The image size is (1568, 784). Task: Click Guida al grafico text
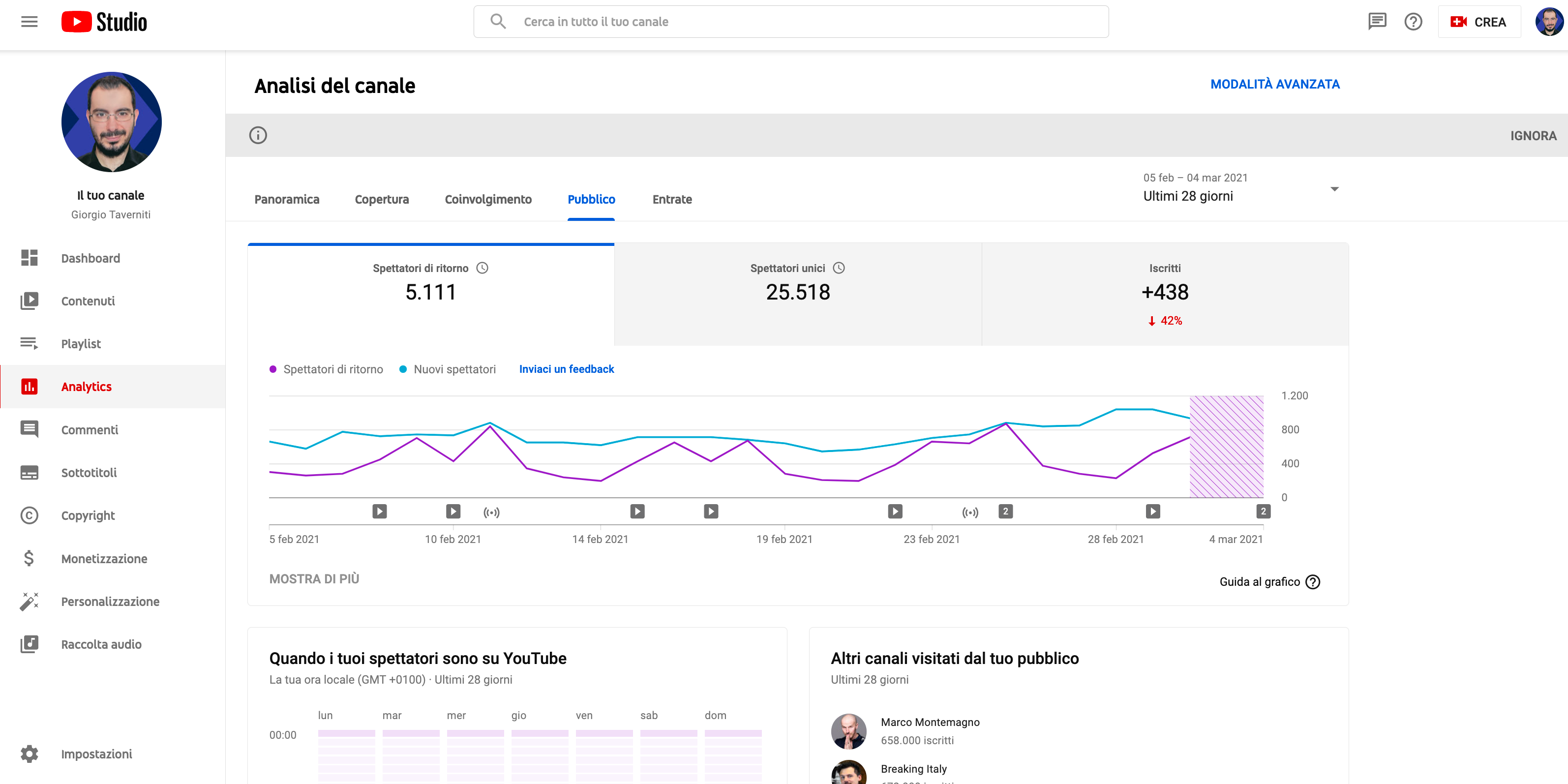click(1260, 582)
